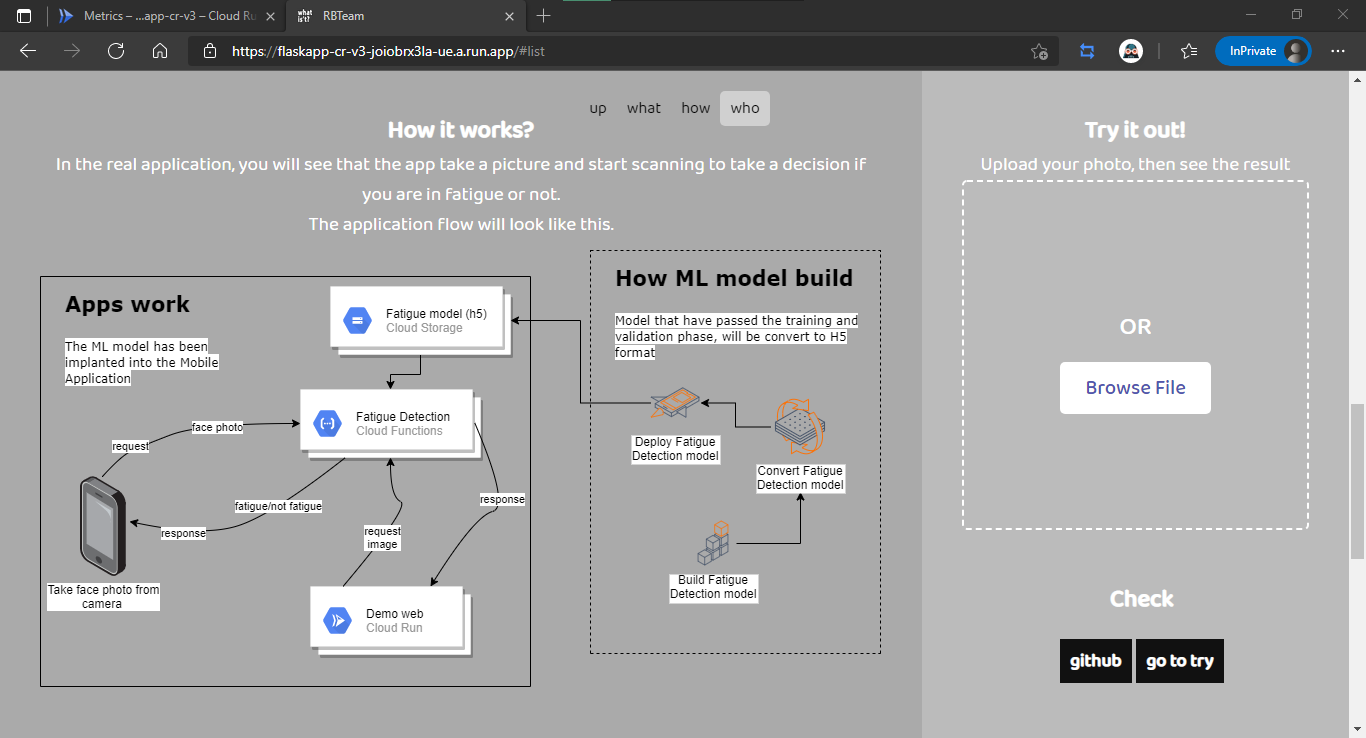Click the "Fatigue model (h5)" label
The width and height of the screenshot is (1366, 738).
(x=436, y=314)
